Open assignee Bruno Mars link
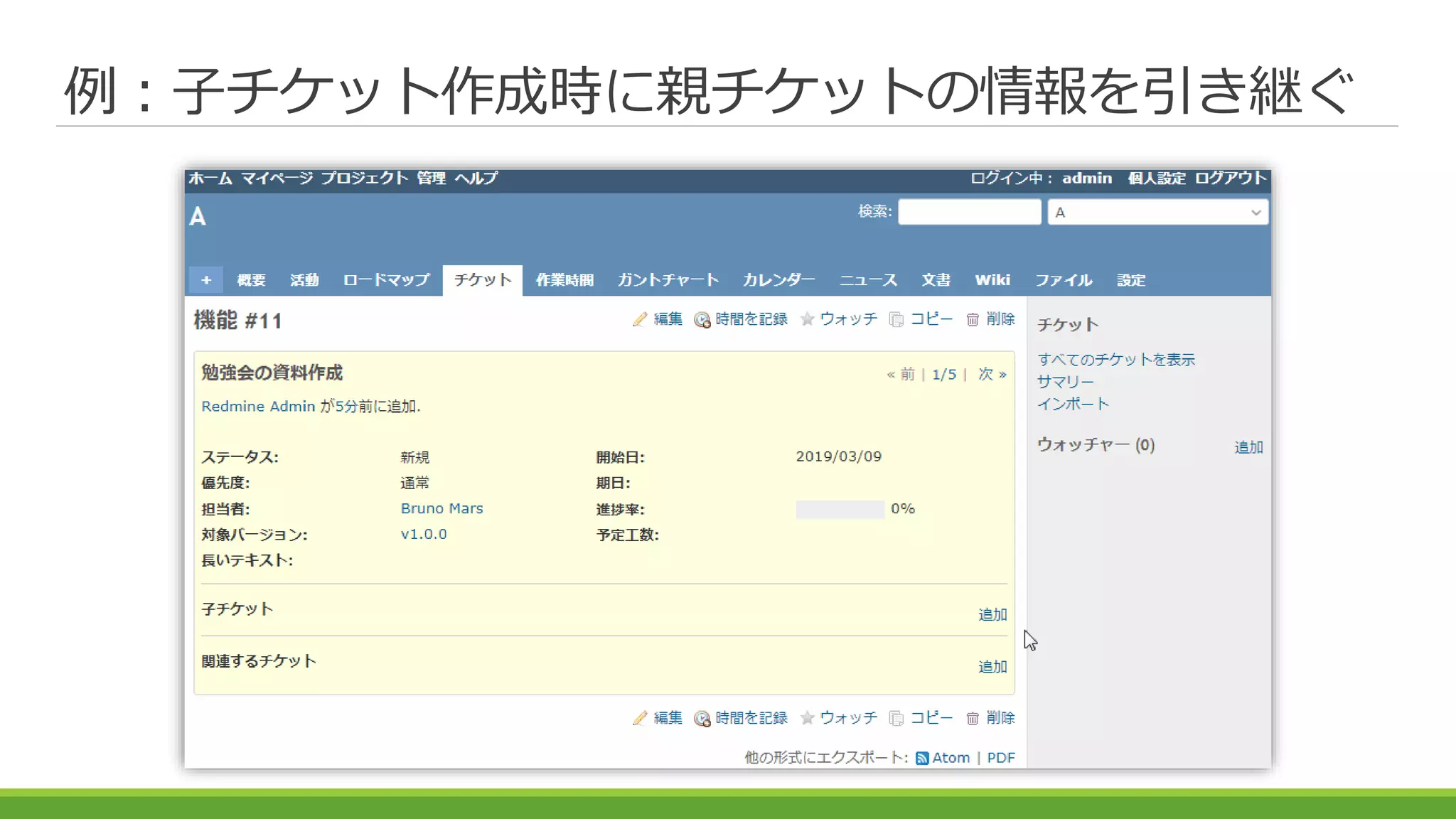The image size is (1456, 819). (x=441, y=509)
